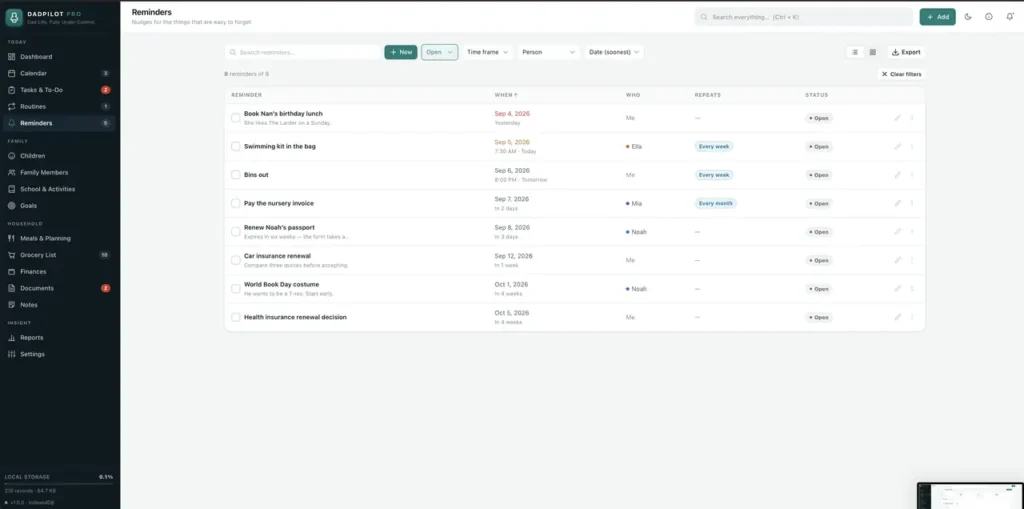Open three-dot menu for World Book Day costume
This screenshot has height=509, width=1024.
click(x=912, y=289)
